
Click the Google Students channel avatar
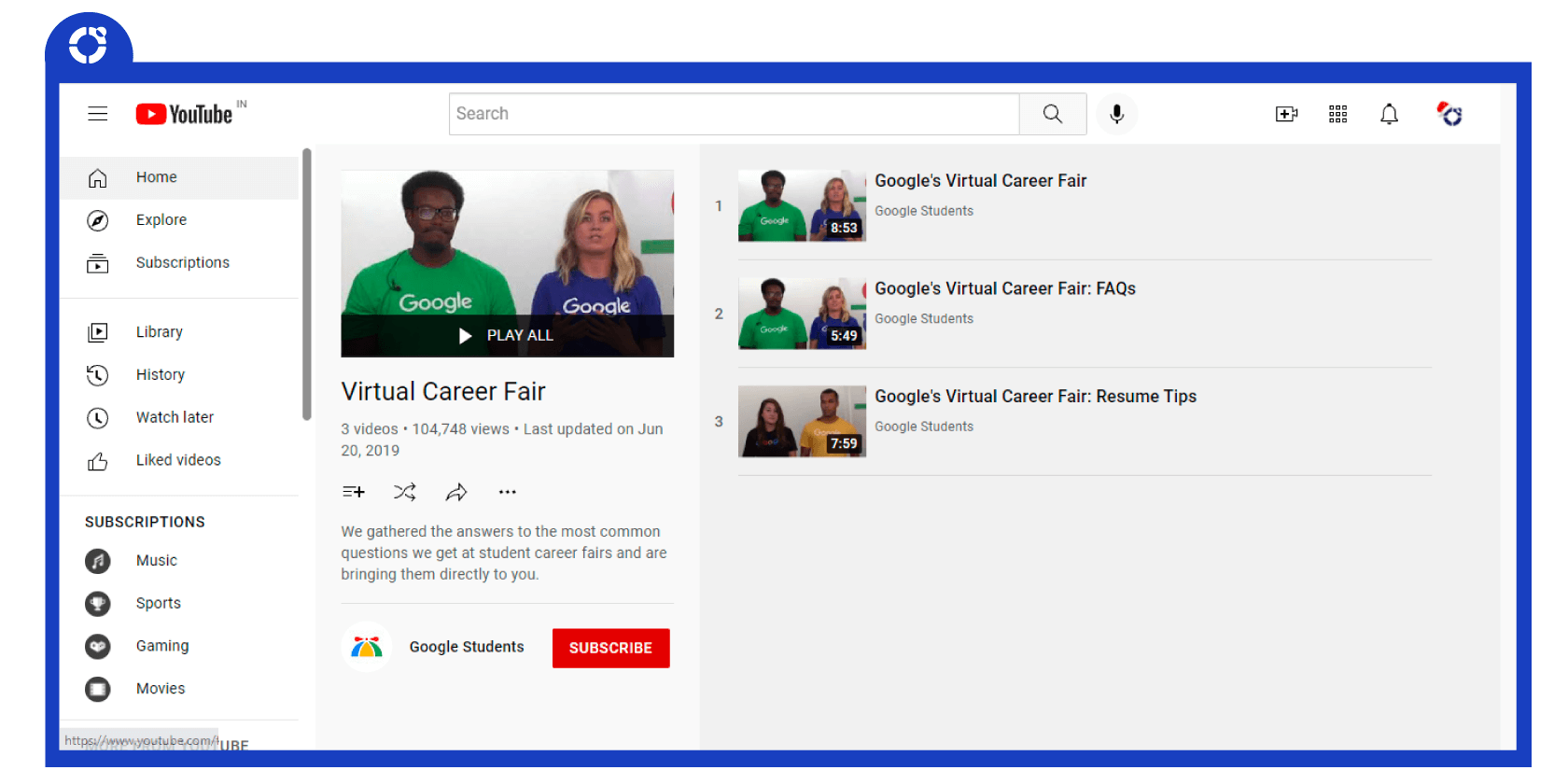click(x=367, y=647)
